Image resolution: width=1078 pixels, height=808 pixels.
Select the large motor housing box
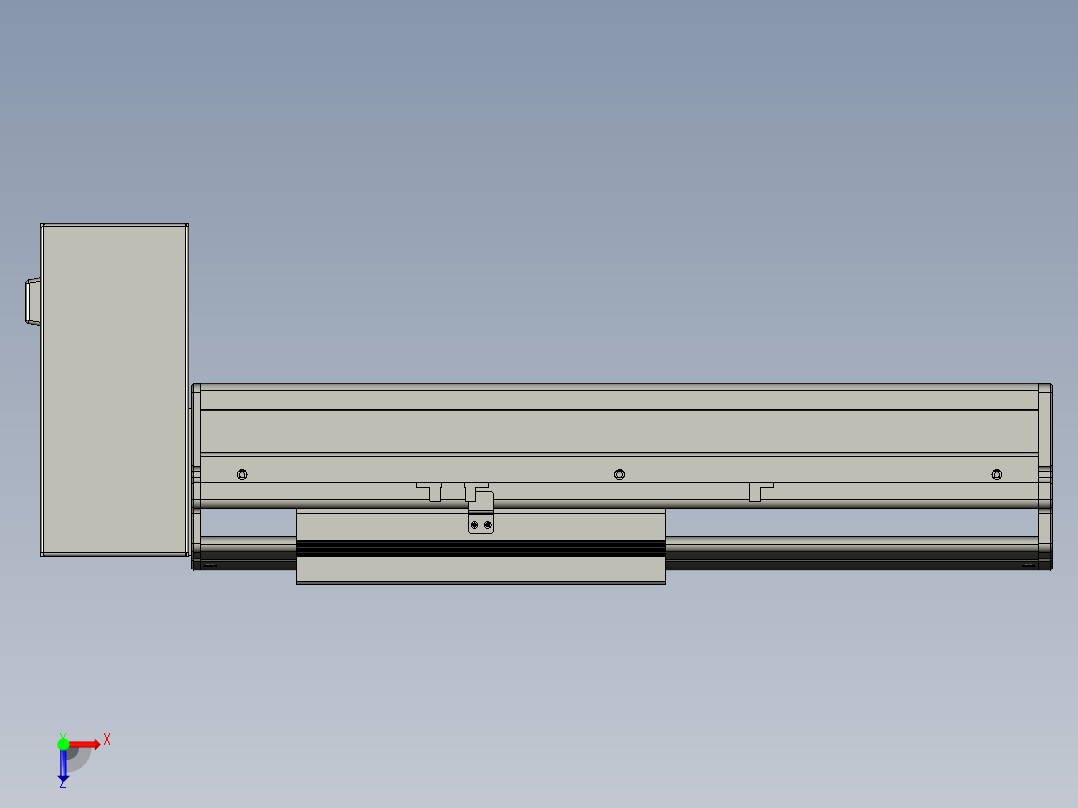coord(114,389)
